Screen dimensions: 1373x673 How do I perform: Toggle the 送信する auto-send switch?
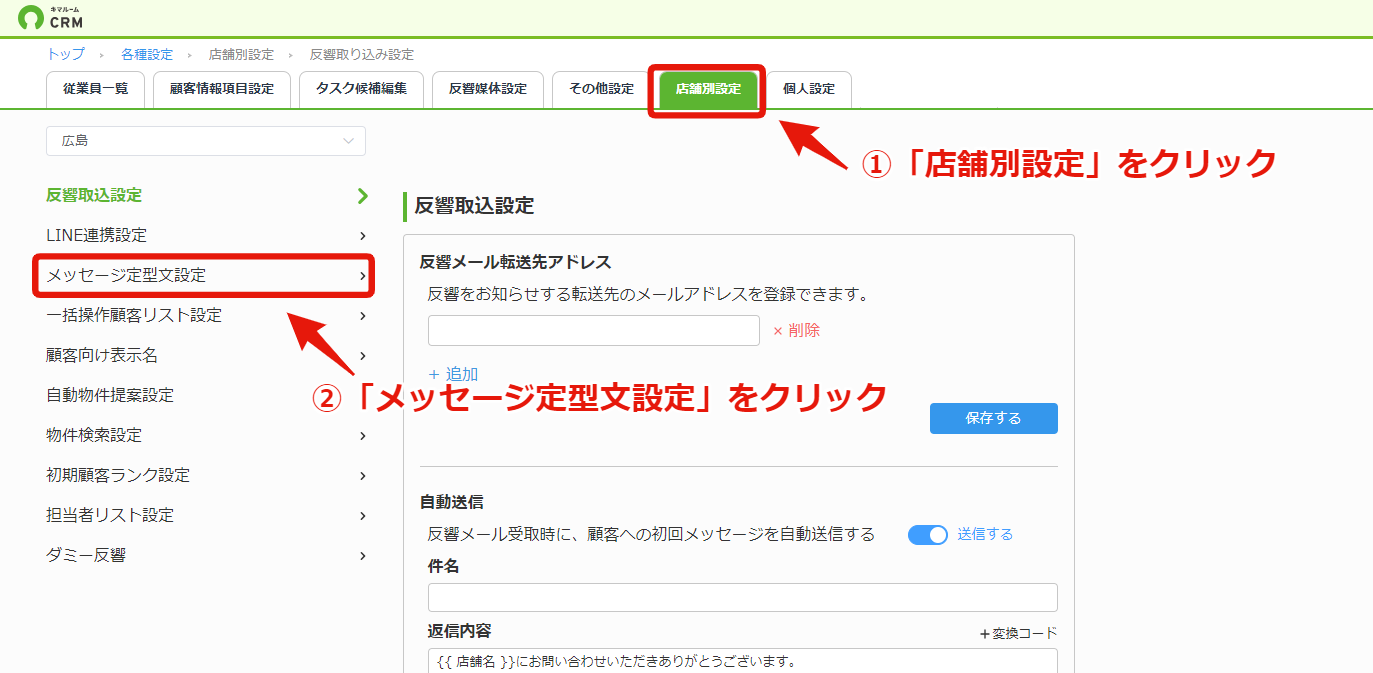928,534
